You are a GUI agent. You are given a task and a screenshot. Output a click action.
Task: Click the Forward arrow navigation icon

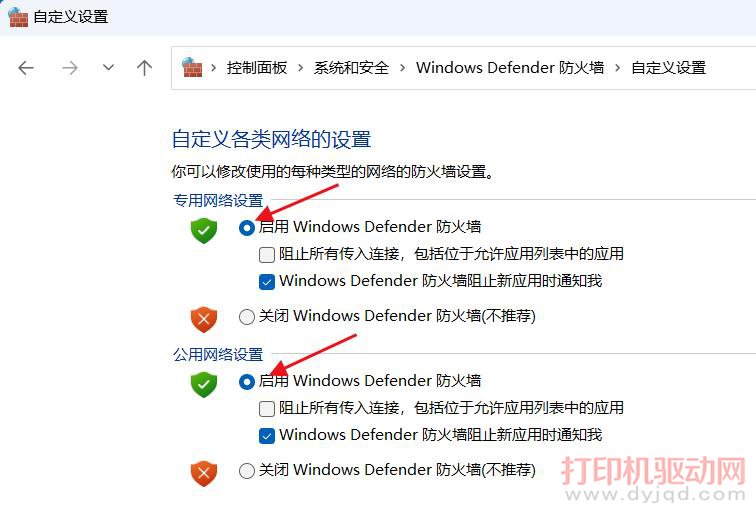pyautogui.click(x=70, y=68)
